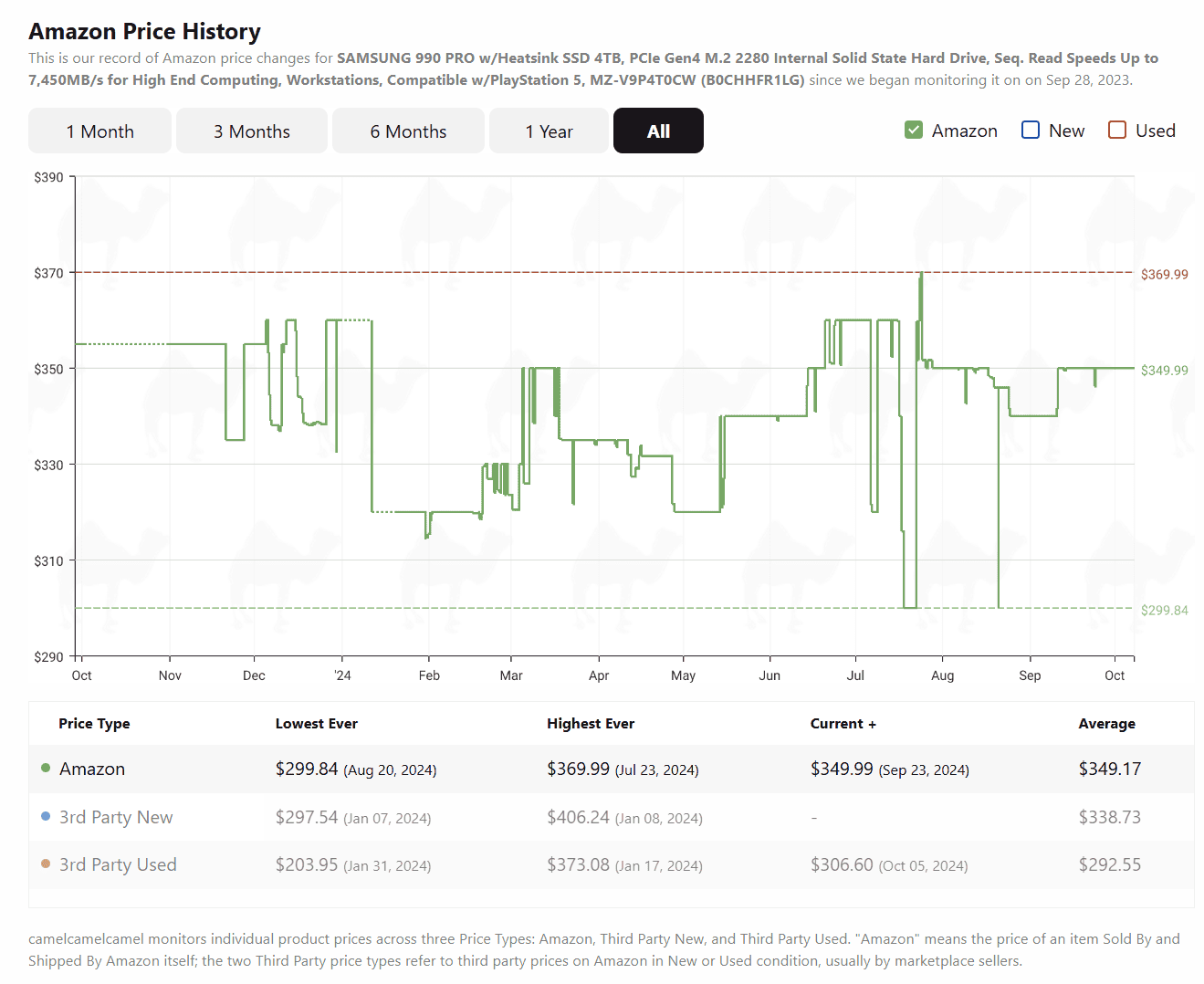Click the $299.84 lowest price chart label
Screen dimensions: 1204x984
pyautogui.click(x=1165, y=610)
